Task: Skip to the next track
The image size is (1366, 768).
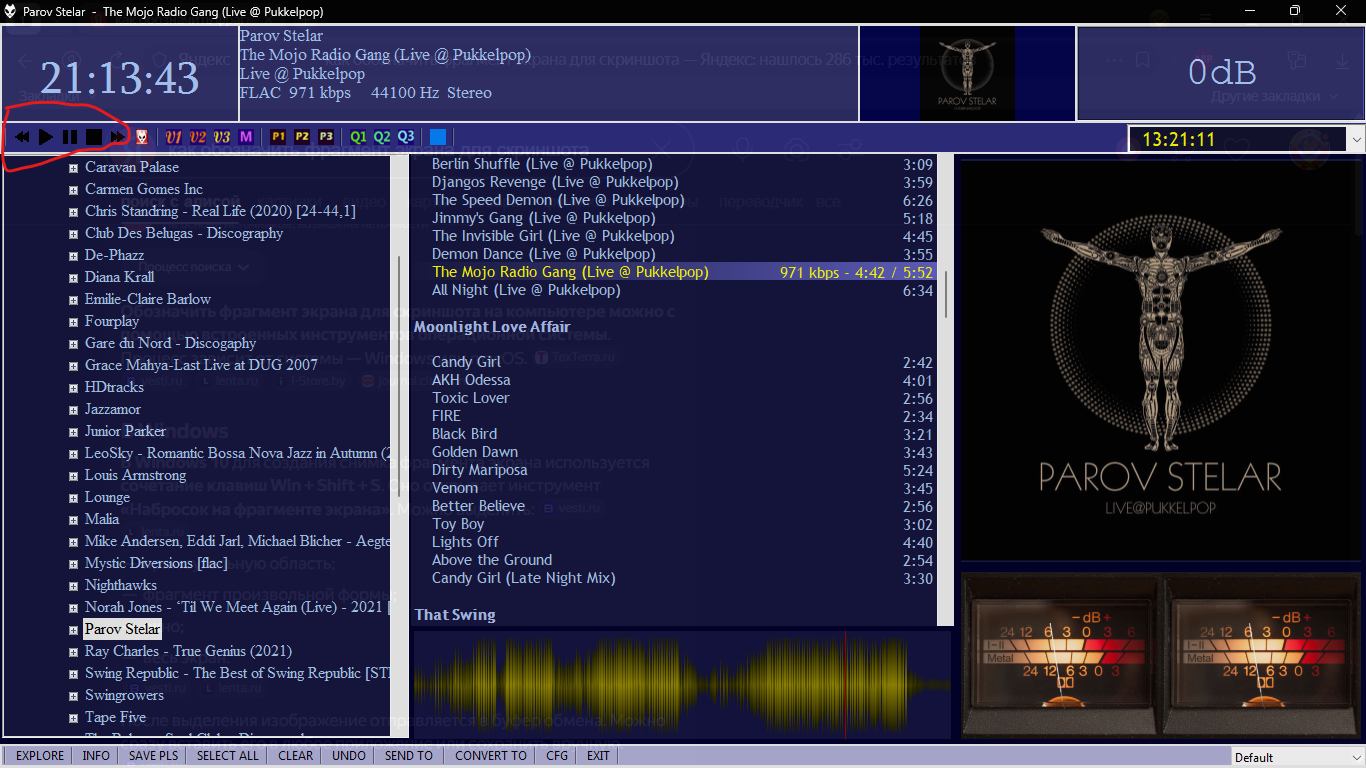Action: [x=118, y=137]
